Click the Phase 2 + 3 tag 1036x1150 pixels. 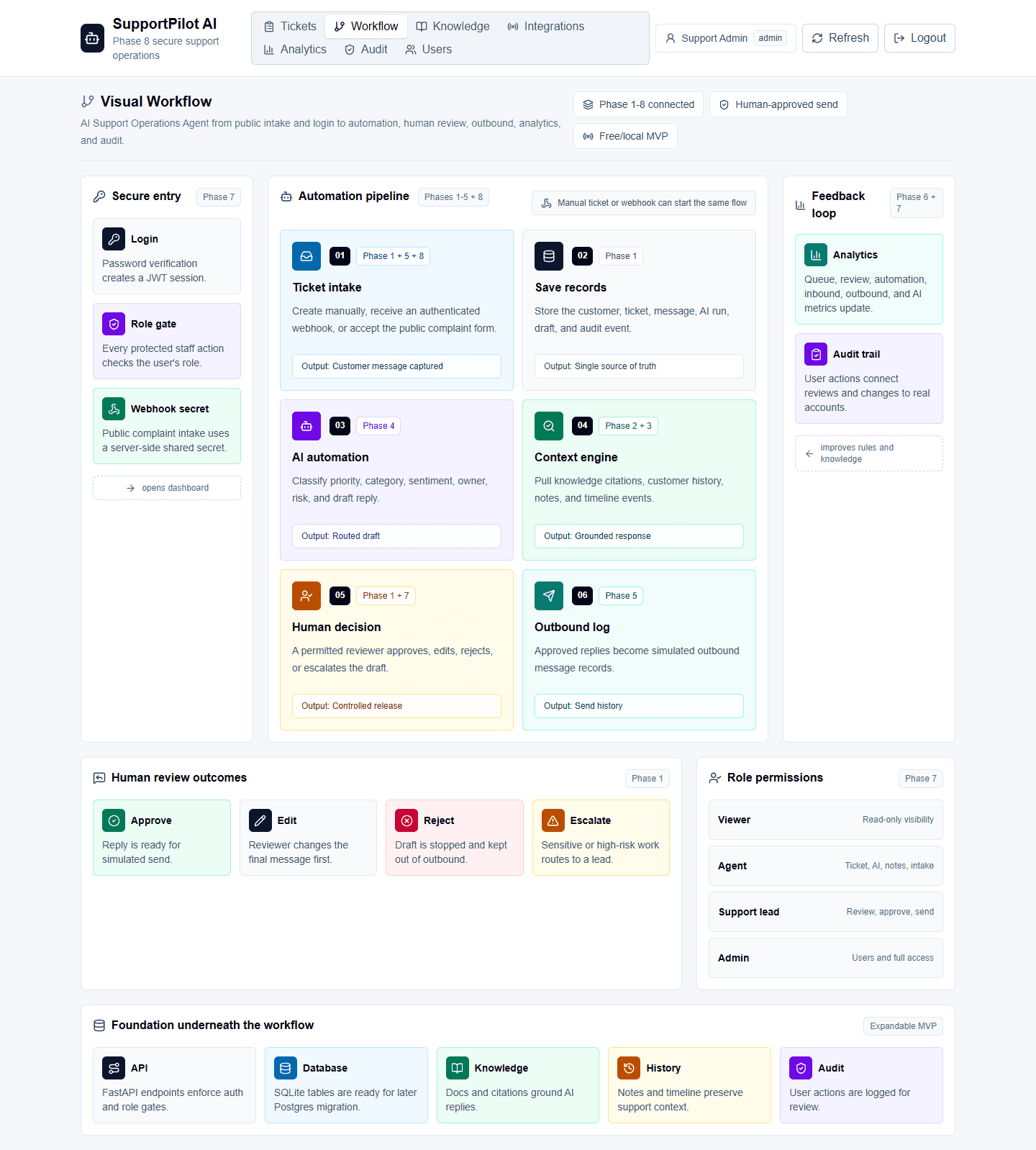[x=628, y=426]
